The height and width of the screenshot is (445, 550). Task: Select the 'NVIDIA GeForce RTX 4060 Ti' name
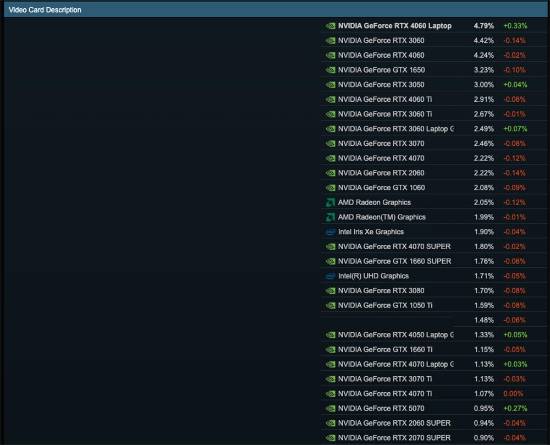tap(385, 100)
